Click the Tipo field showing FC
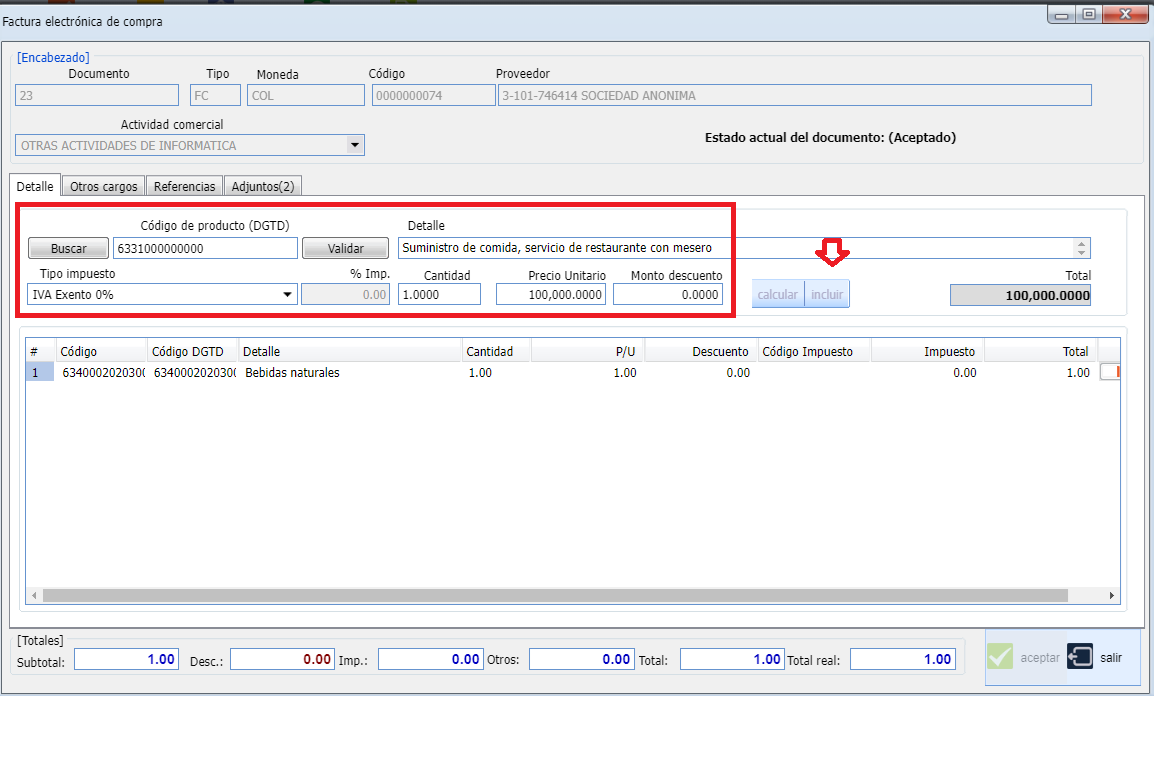The width and height of the screenshot is (1154, 761). [216, 95]
